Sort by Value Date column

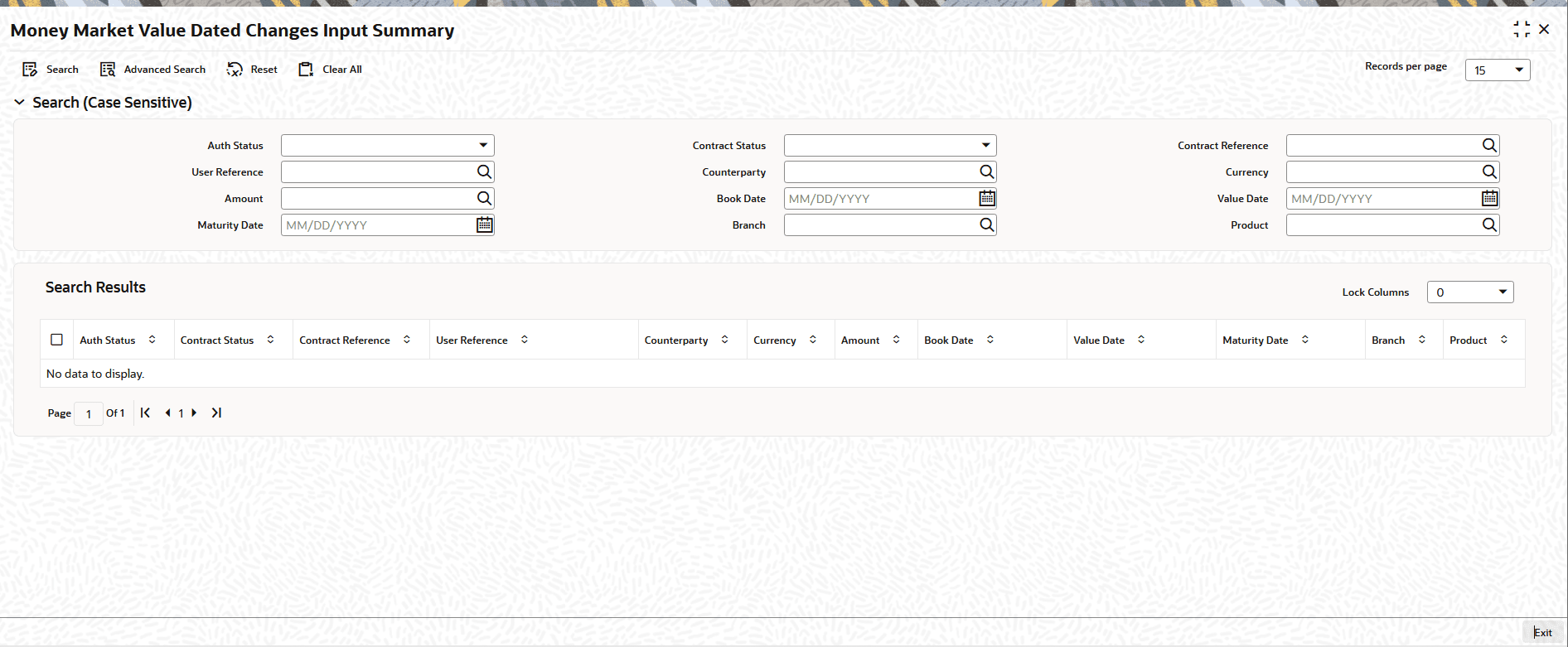tap(1141, 340)
